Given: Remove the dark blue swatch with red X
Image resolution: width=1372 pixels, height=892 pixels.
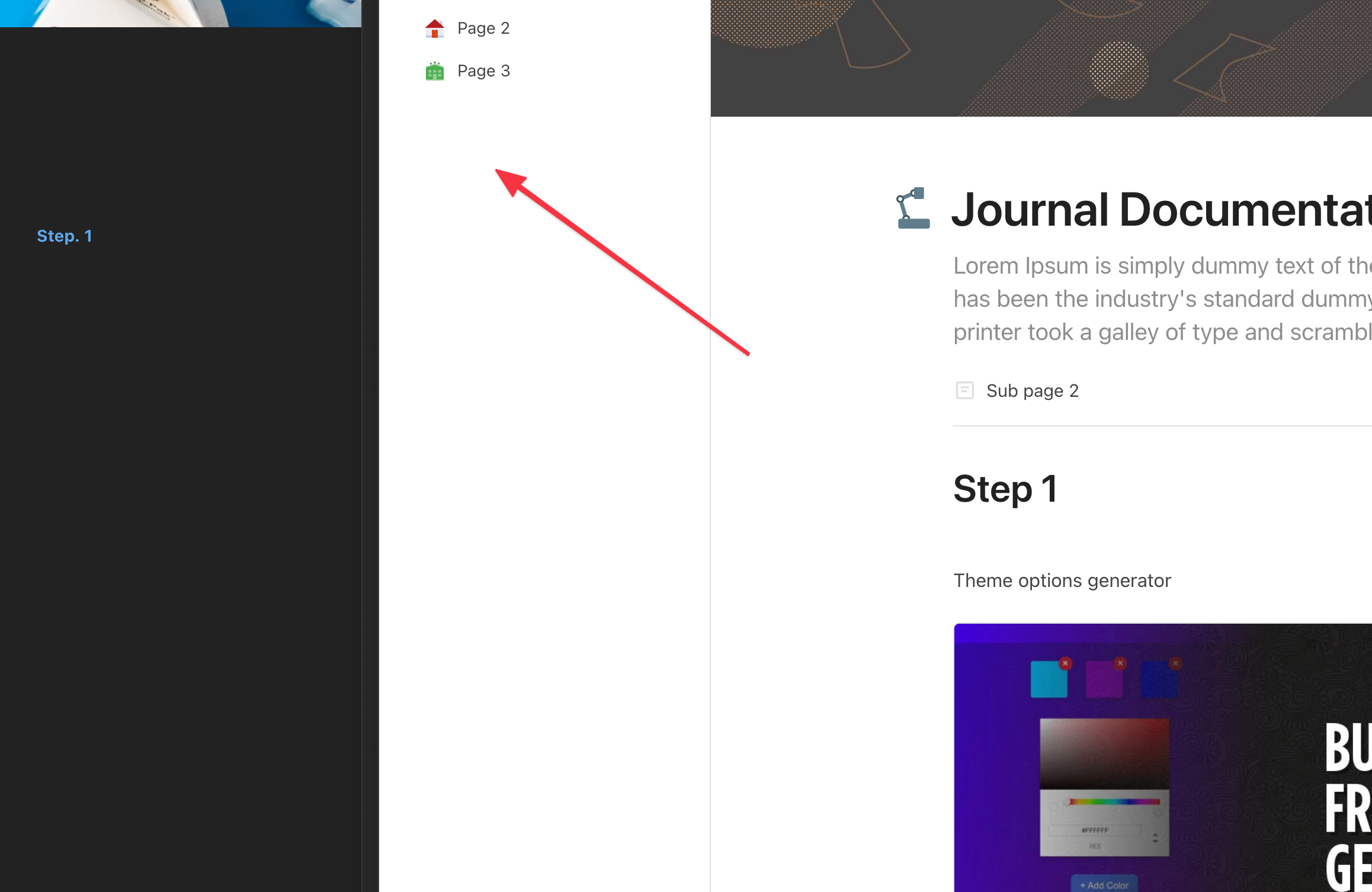Looking at the screenshot, I should (x=1175, y=663).
